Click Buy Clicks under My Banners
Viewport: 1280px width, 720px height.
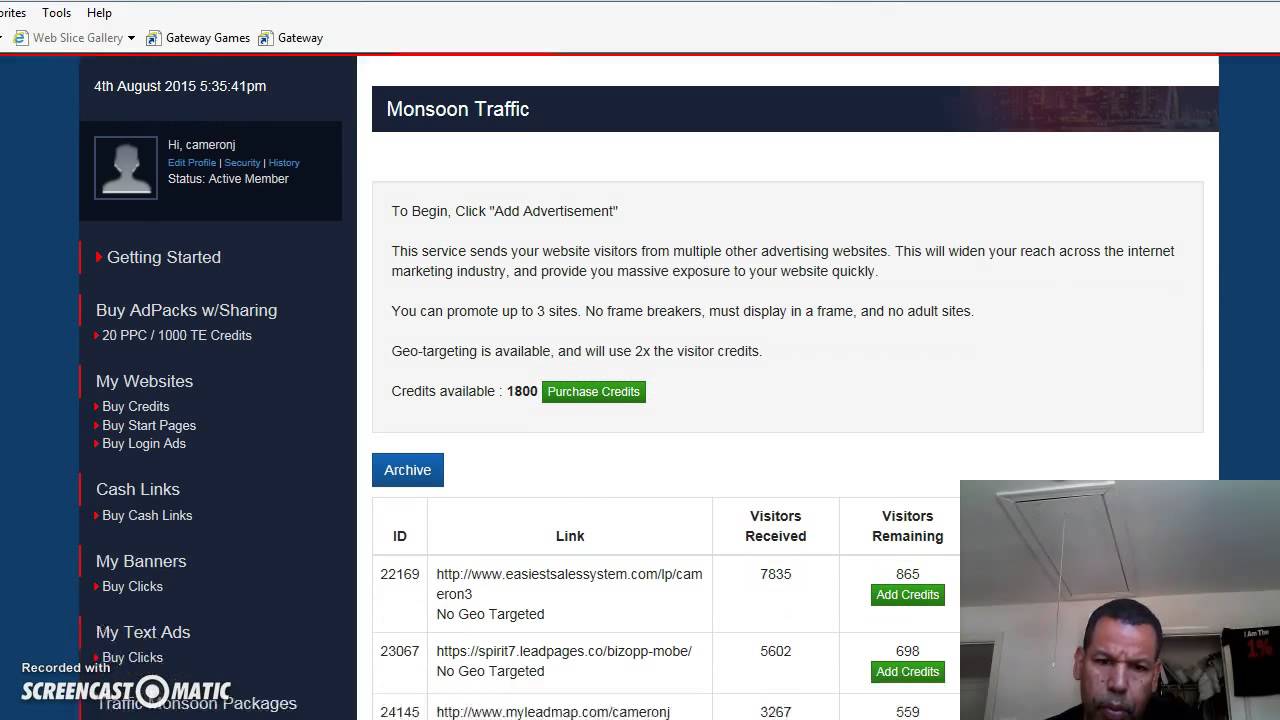(x=132, y=586)
